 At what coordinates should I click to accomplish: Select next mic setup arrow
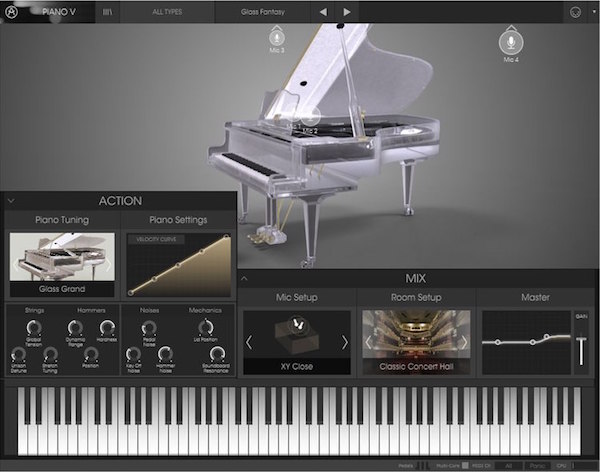[344, 342]
